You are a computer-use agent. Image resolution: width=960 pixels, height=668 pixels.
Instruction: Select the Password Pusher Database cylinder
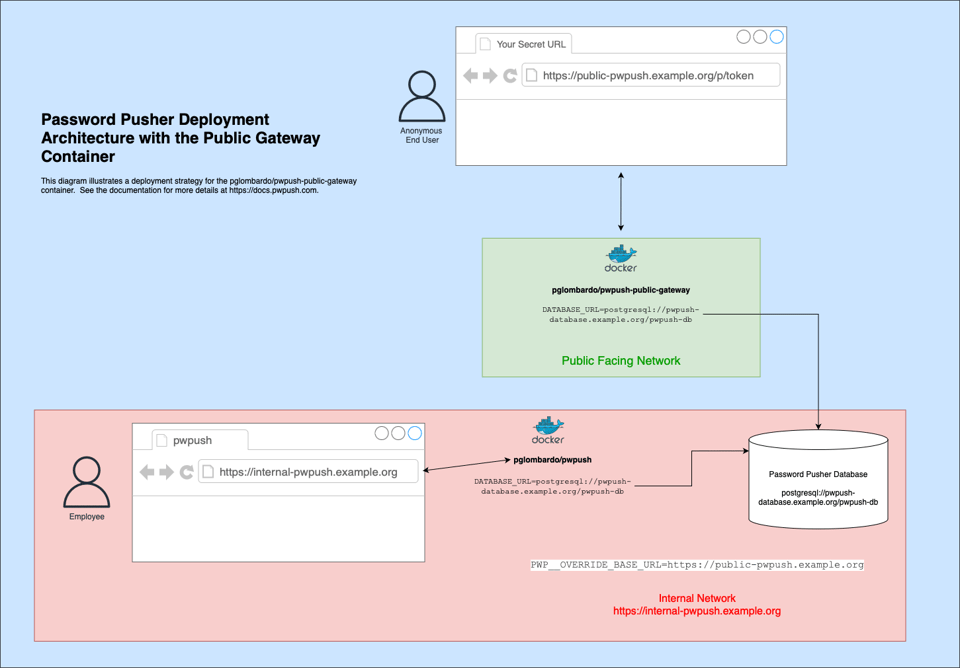pyautogui.click(x=818, y=480)
